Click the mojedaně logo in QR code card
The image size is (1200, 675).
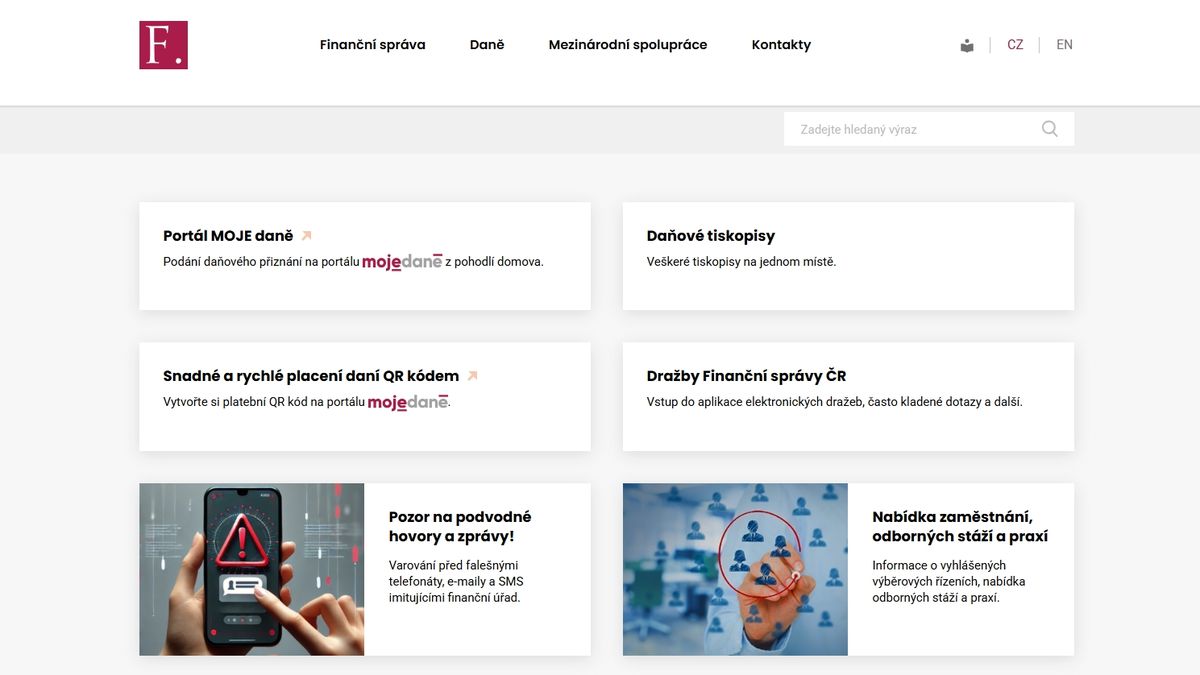pos(408,402)
